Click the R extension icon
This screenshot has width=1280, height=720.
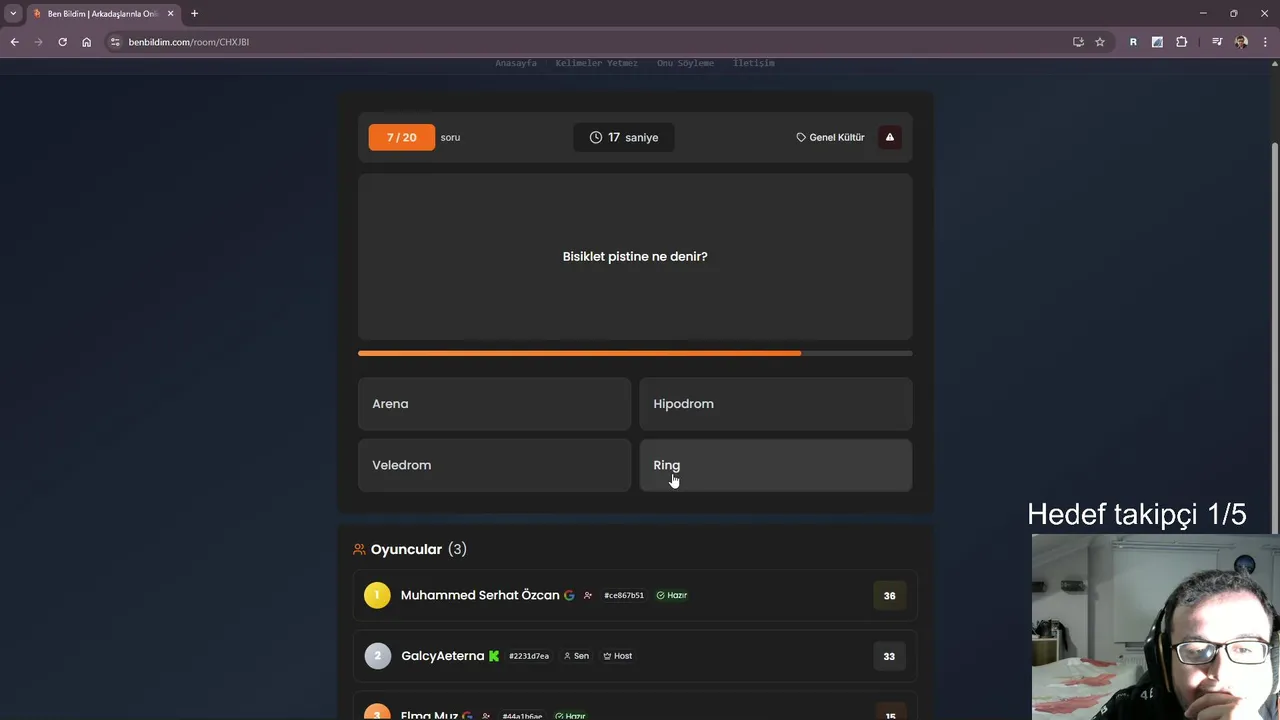tap(1133, 42)
